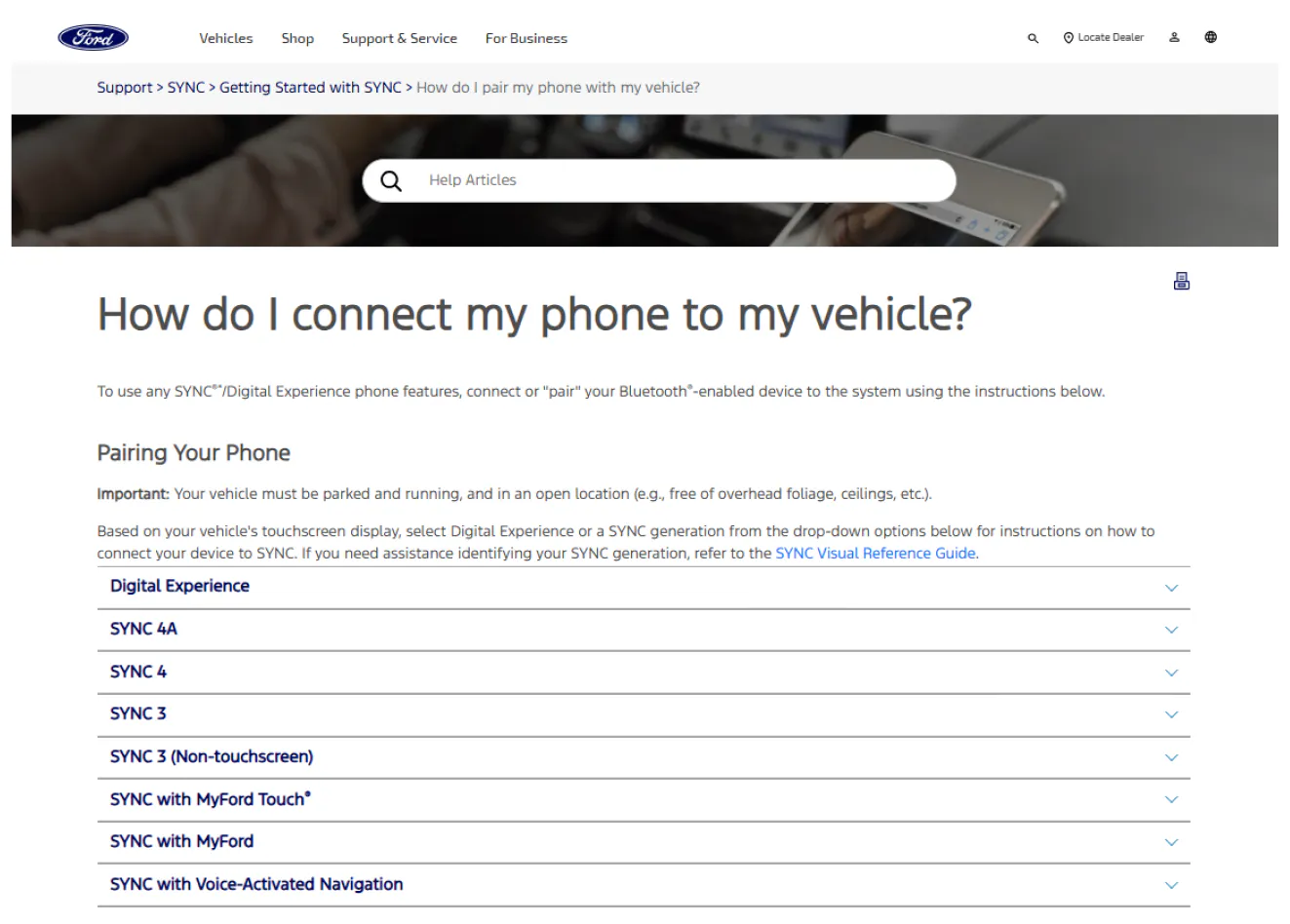
Task: Open site search magnifier in header
Action: tap(1033, 38)
